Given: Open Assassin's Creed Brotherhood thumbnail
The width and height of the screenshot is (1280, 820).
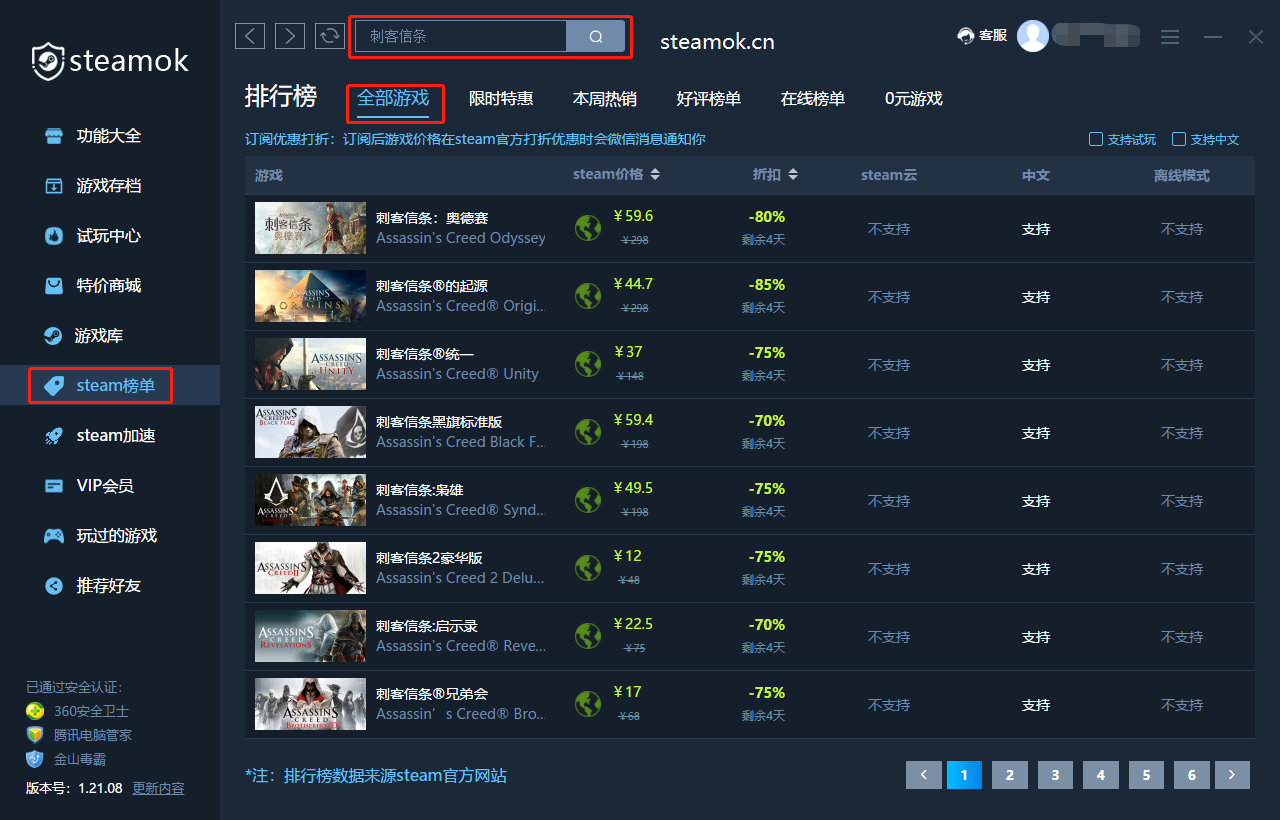Looking at the screenshot, I should (x=310, y=704).
